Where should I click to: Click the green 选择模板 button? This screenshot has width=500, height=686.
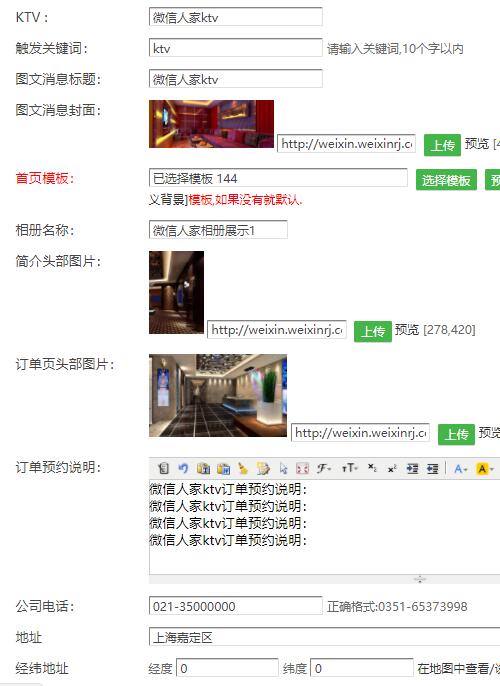coord(446,180)
